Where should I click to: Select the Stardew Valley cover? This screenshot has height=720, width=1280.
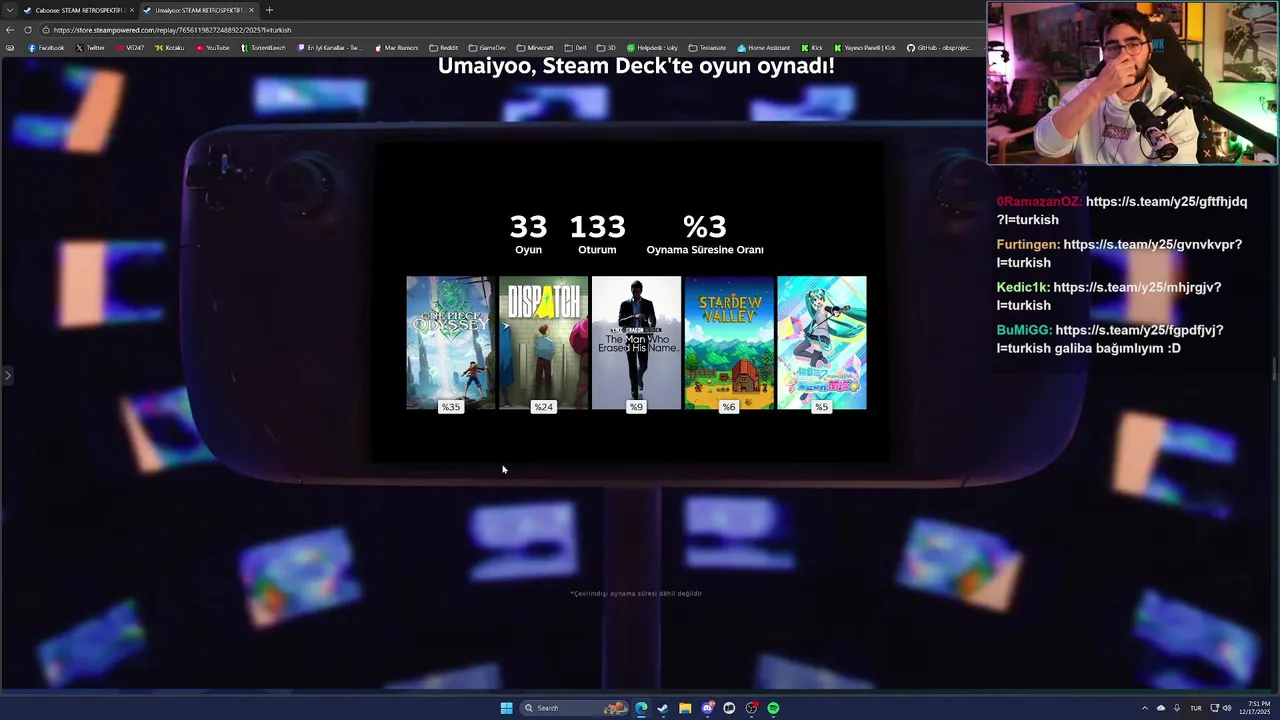point(729,343)
